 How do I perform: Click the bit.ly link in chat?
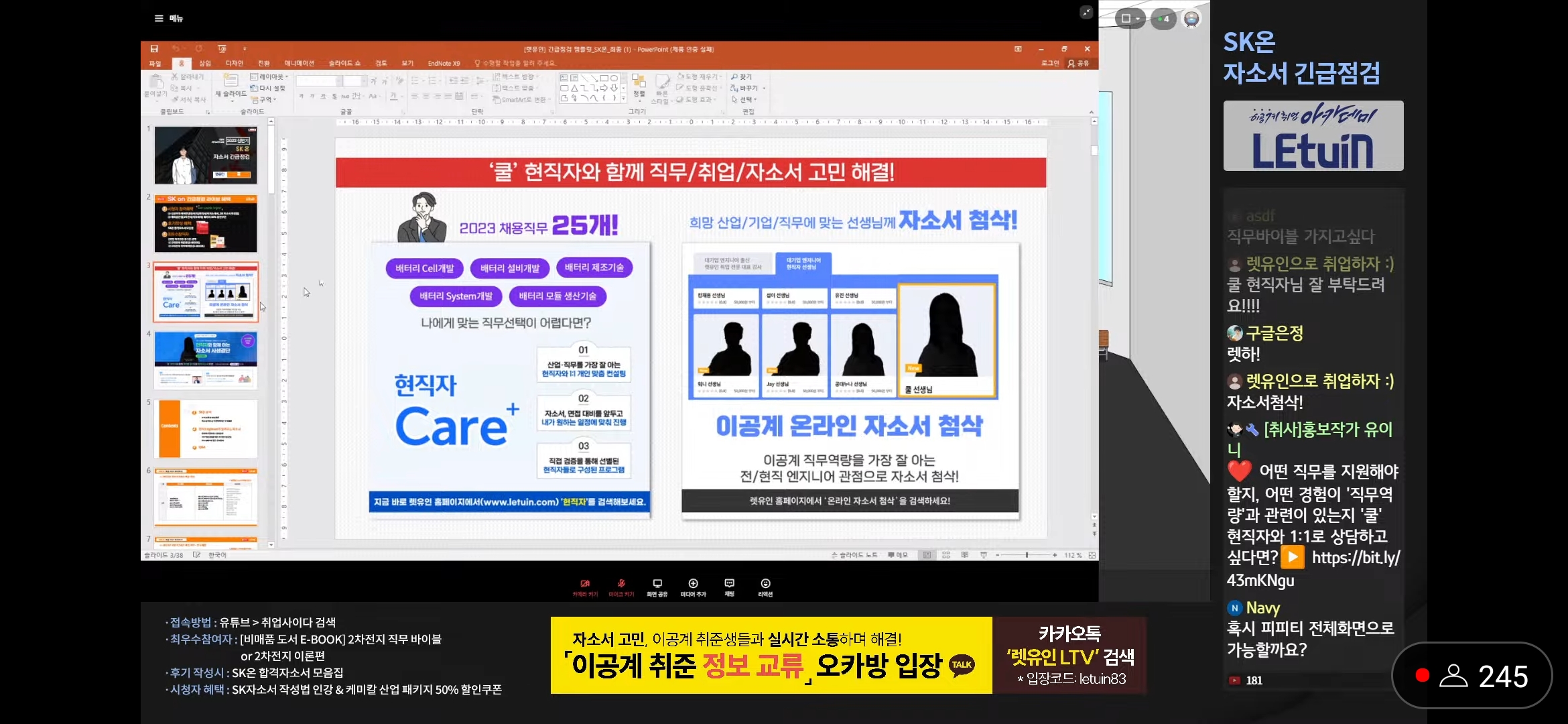pos(1313,568)
